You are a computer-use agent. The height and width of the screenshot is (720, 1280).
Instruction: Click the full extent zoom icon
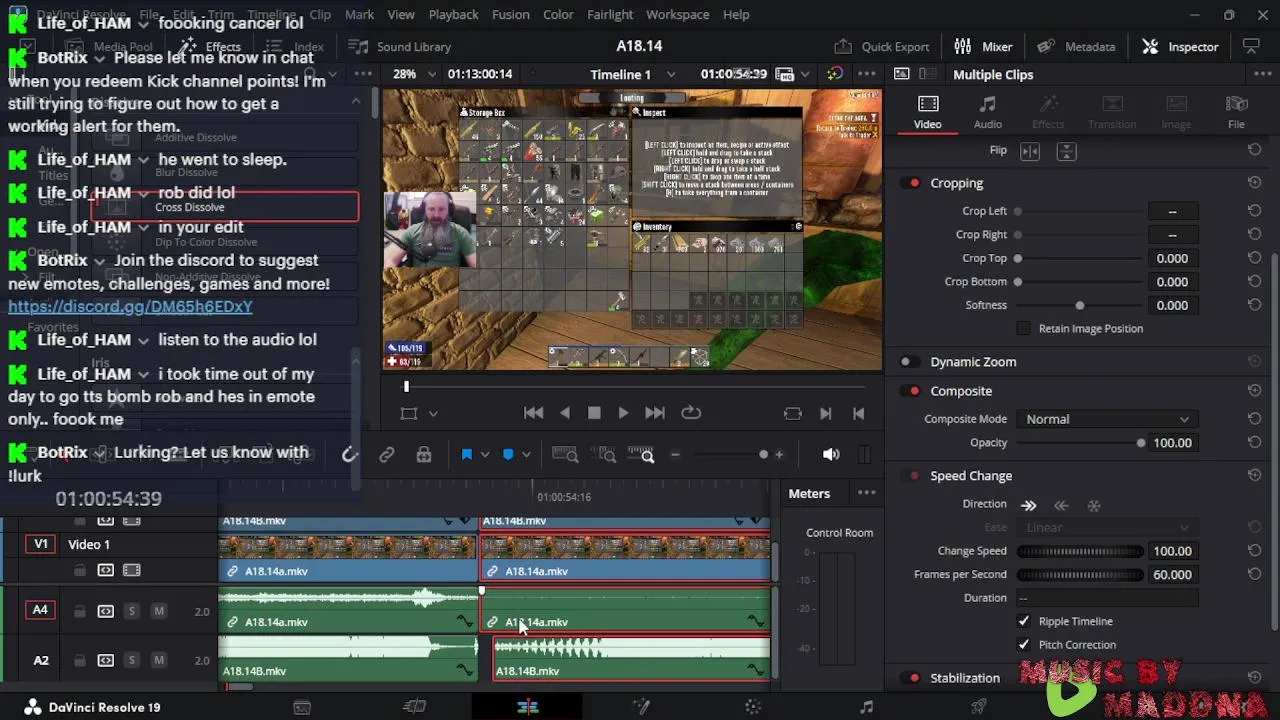(x=565, y=455)
